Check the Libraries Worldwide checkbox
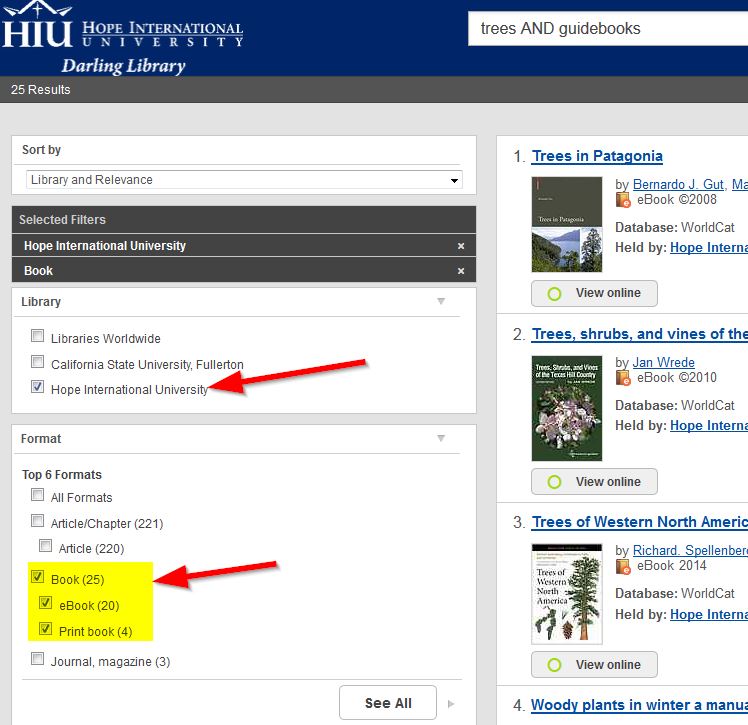The width and height of the screenshot is (748, 725). click(x=37, y=336)
